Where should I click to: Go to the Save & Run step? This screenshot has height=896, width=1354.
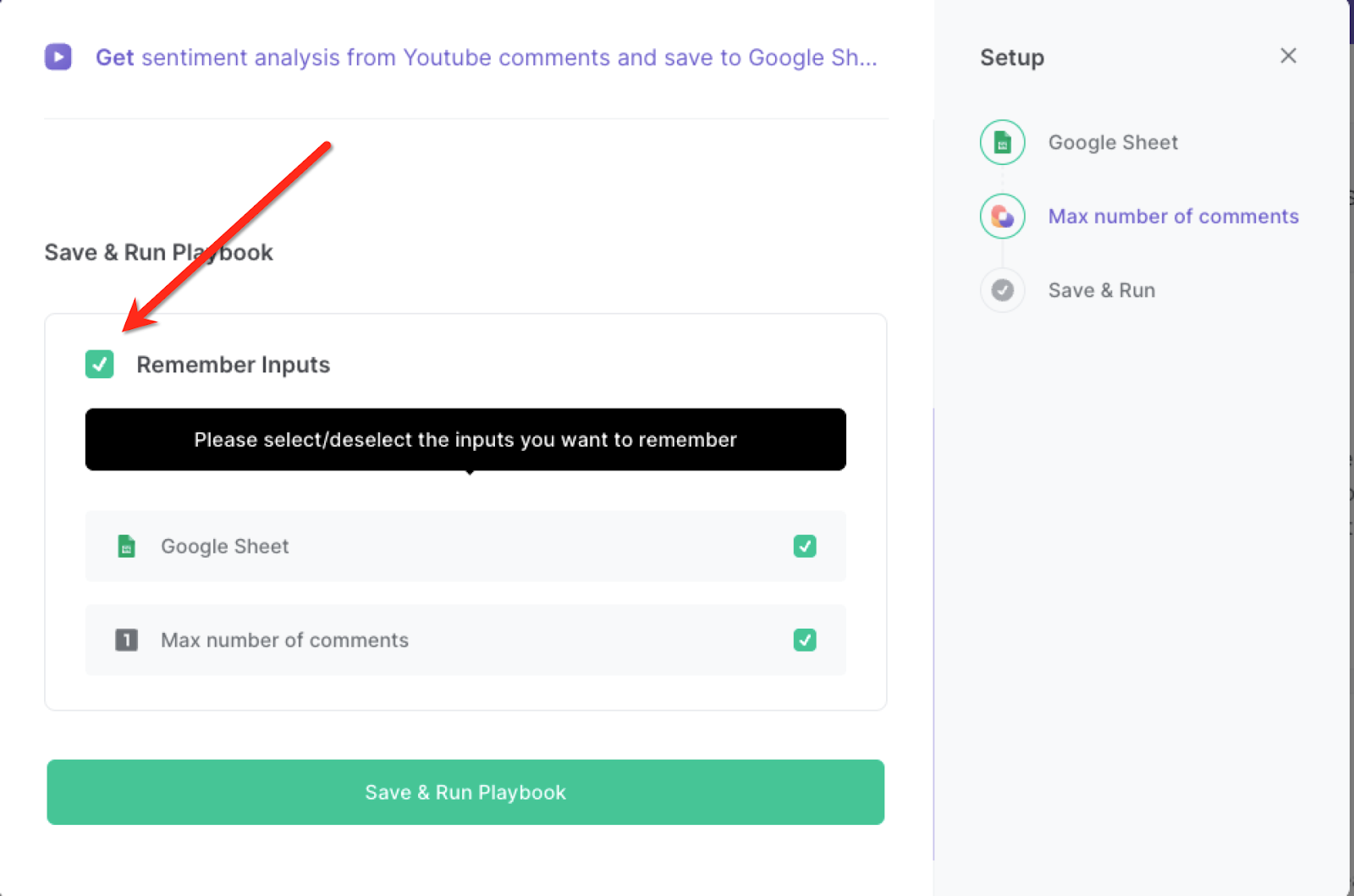coord(1101,290)
